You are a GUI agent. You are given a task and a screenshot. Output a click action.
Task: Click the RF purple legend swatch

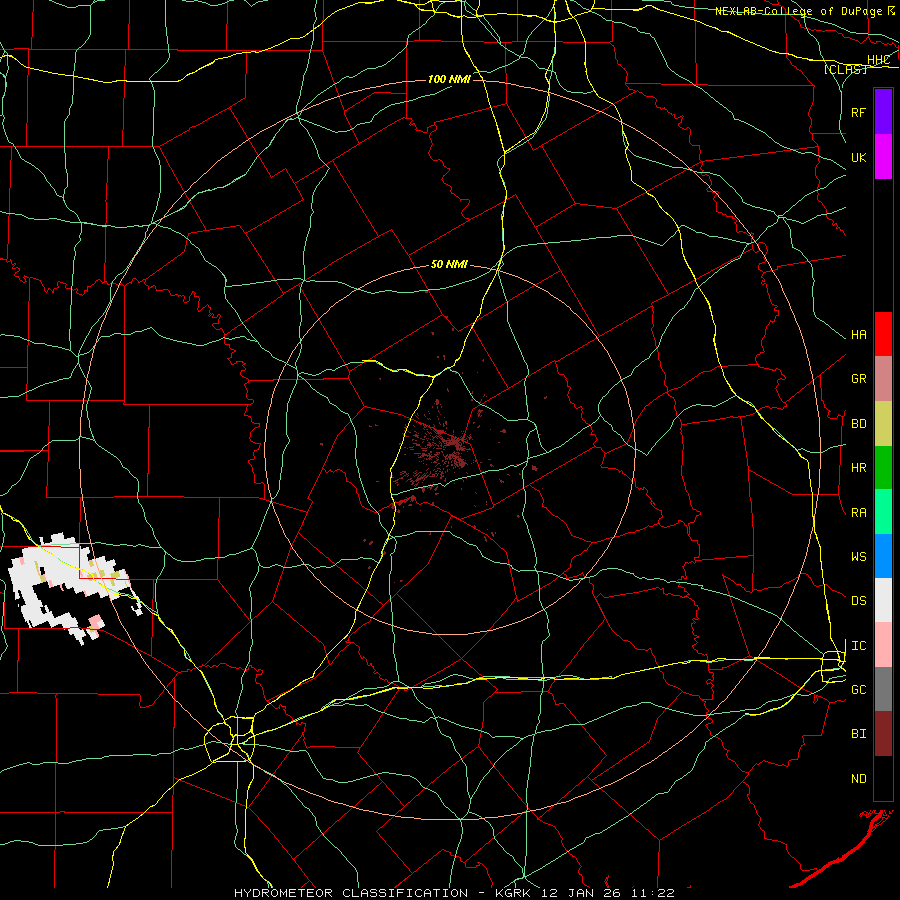(x=883, y=112)
